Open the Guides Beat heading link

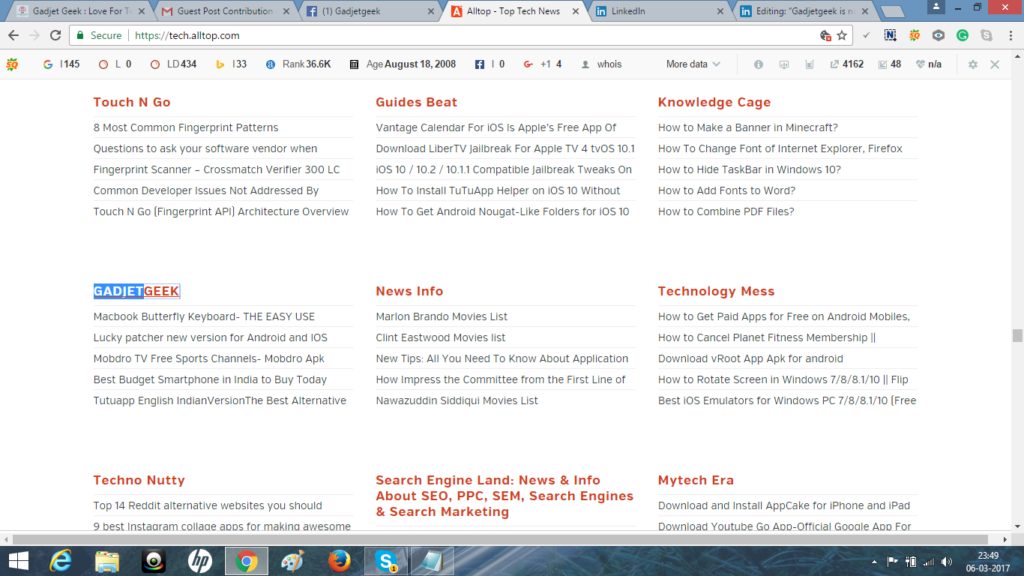(416, 102)
